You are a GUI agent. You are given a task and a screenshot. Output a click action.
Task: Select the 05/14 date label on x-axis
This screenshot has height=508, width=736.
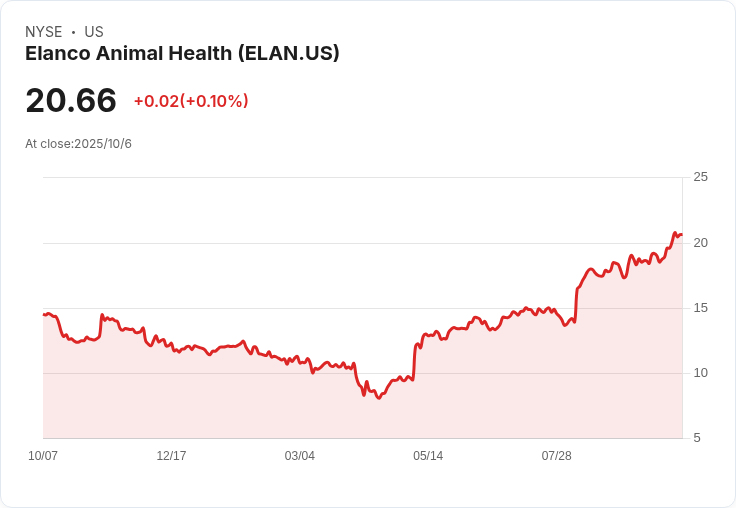[x=428, y=456]
